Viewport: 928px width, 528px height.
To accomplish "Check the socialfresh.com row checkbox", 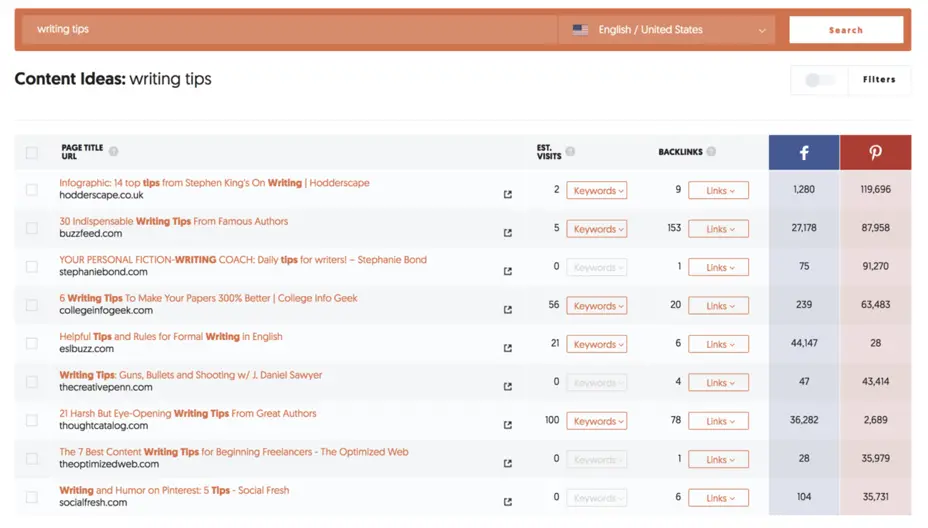I will 32,498.
